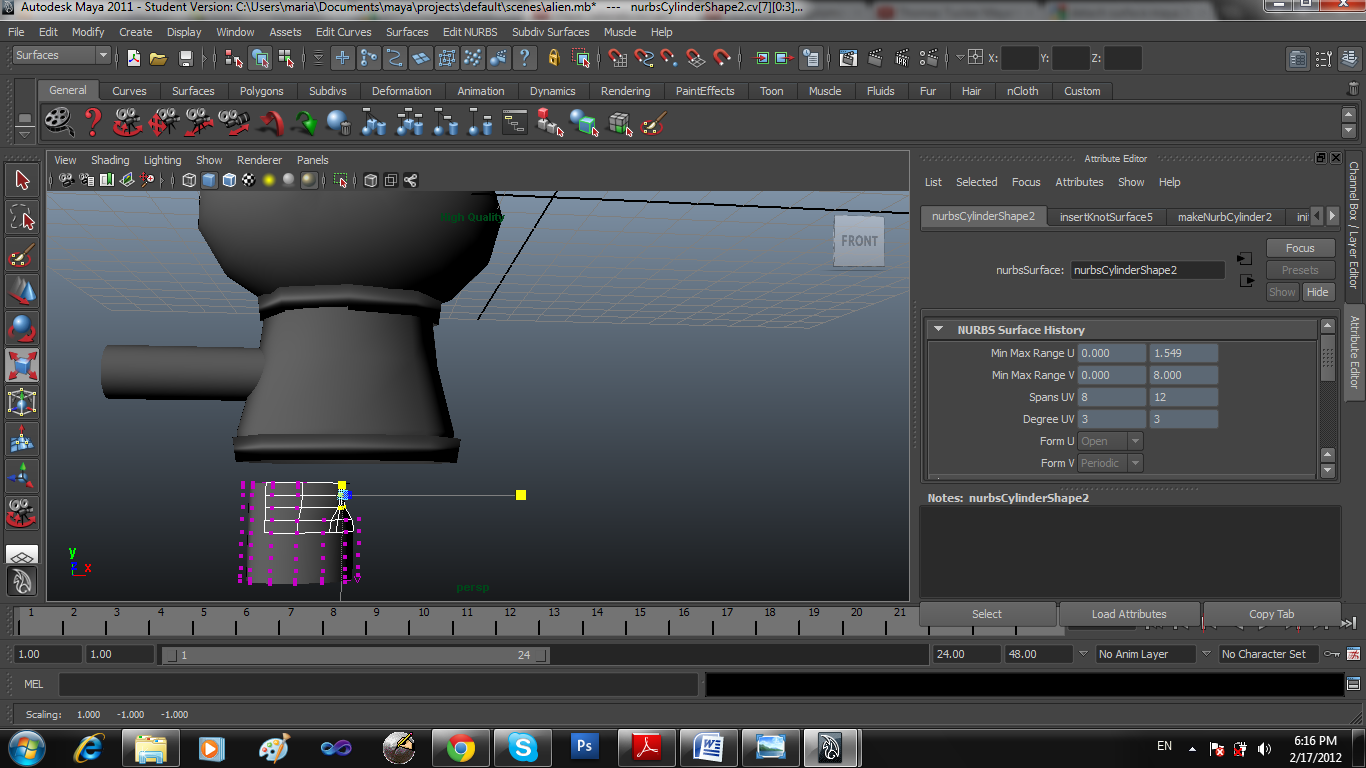The width and height of the screenshot is (1366, 768).
Task: Click the yellow light sphere icon
Action: (269, 180)
